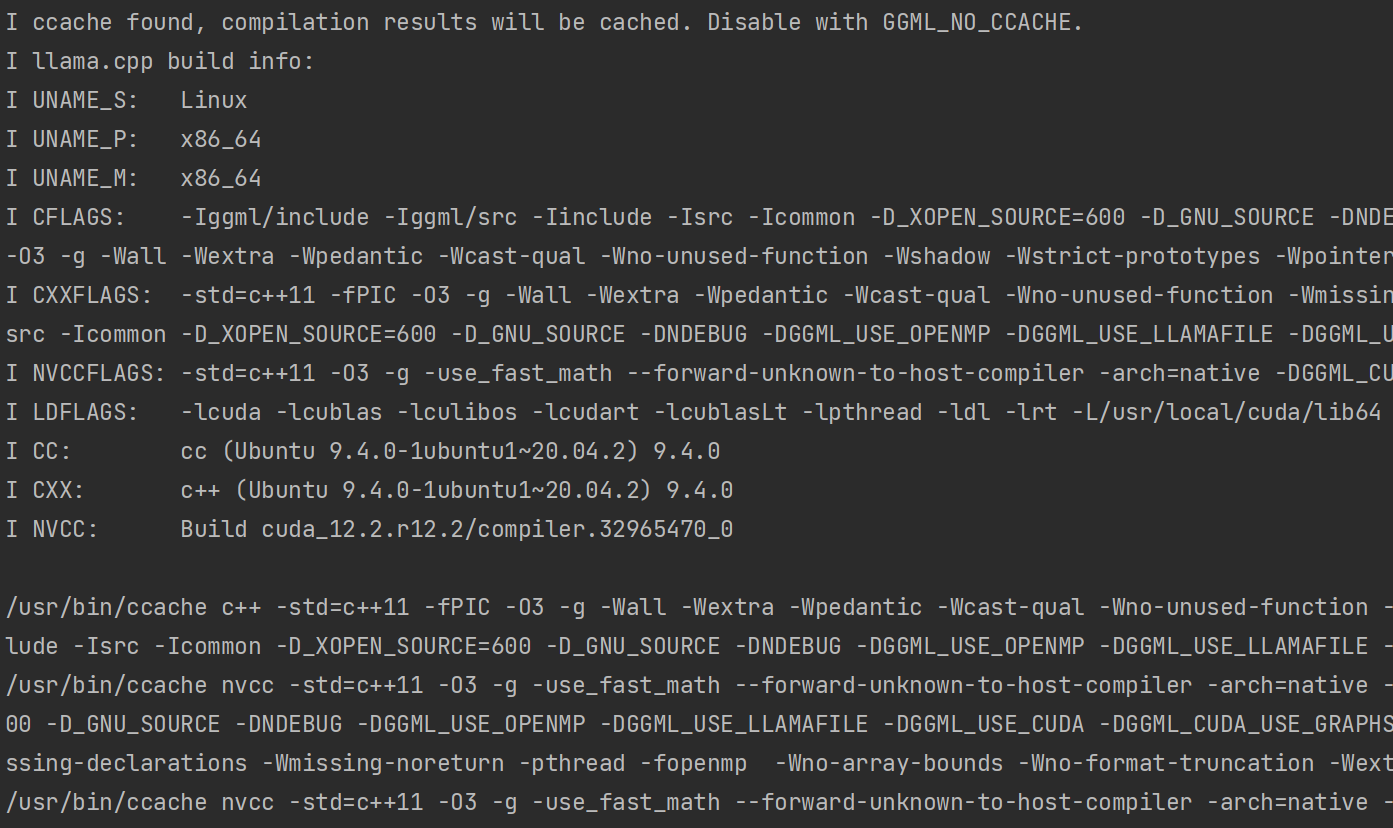Click the -Wstrict-prototypes flag
The width and height of the screenshot is (1393, 828).
click(x=1132, y=256)
